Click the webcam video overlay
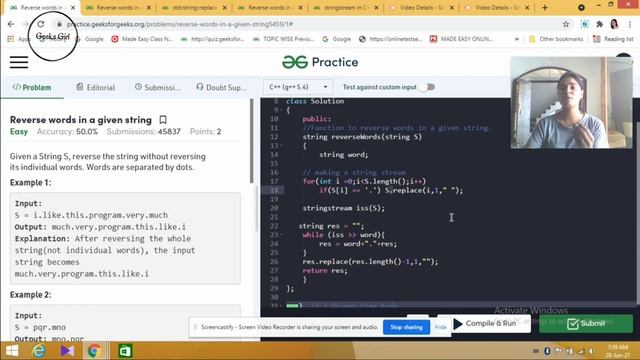 pos(571,102)
